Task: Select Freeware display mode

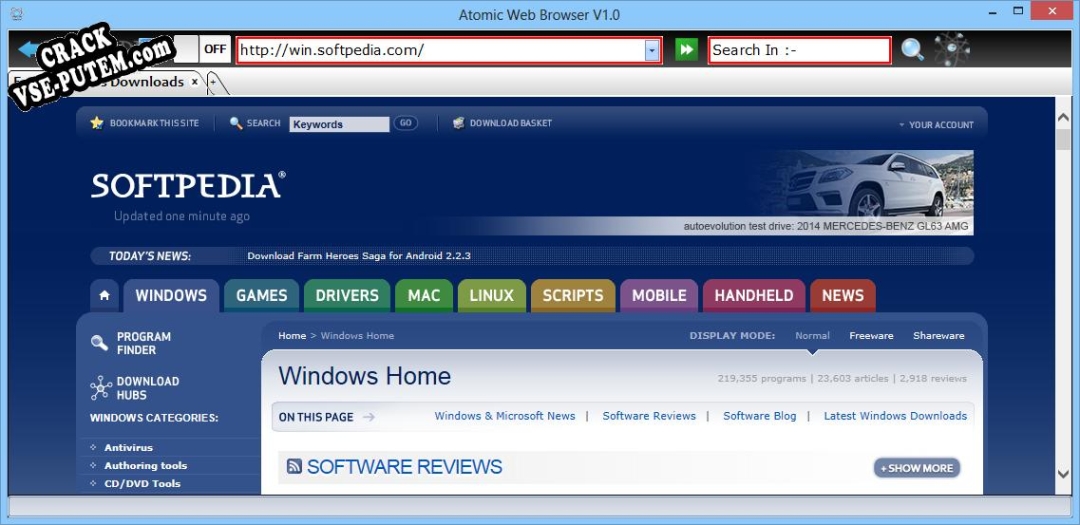Action: (871, 336)
